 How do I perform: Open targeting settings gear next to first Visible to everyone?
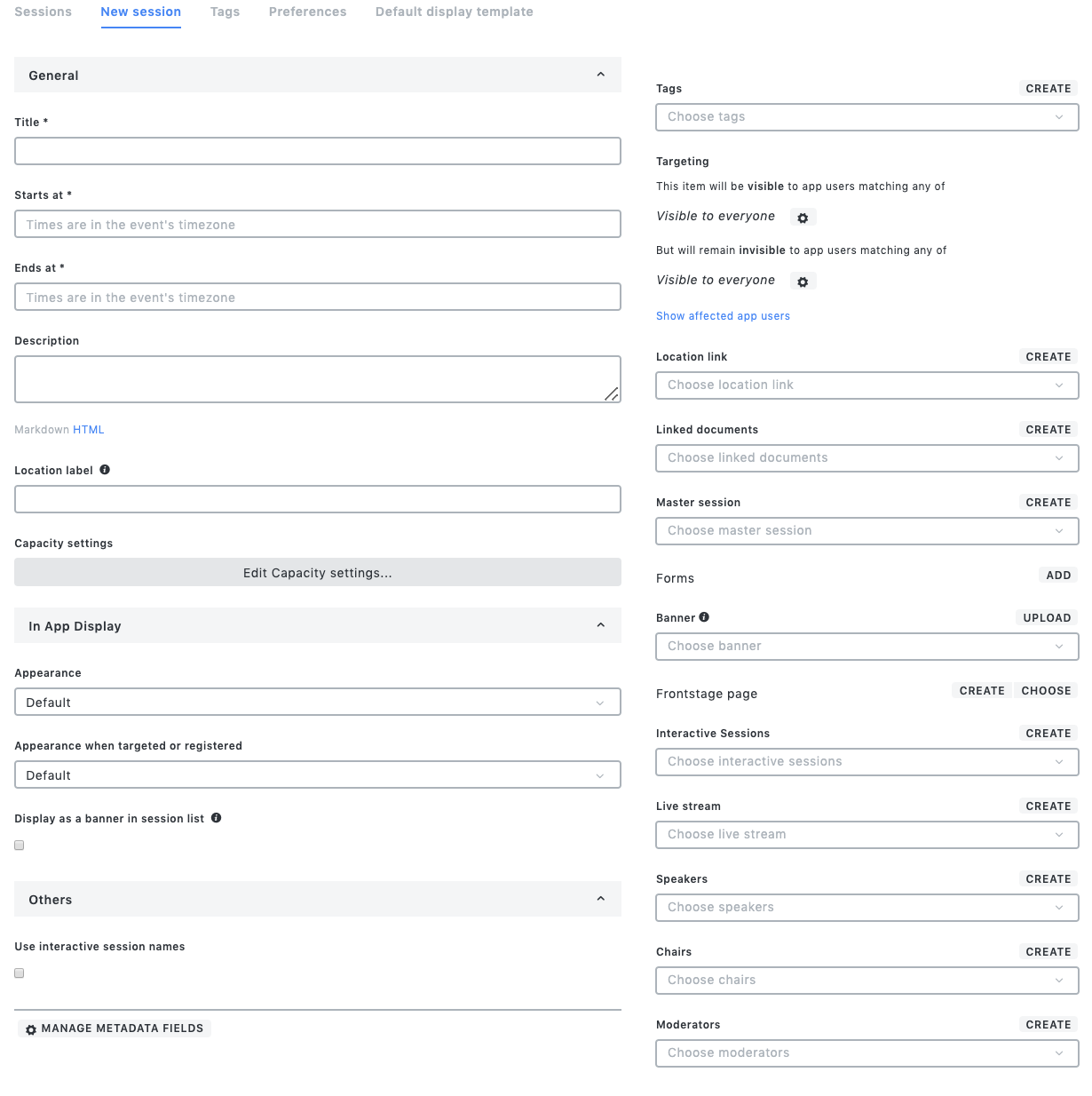pyautogui.click(x=803, y=217)
